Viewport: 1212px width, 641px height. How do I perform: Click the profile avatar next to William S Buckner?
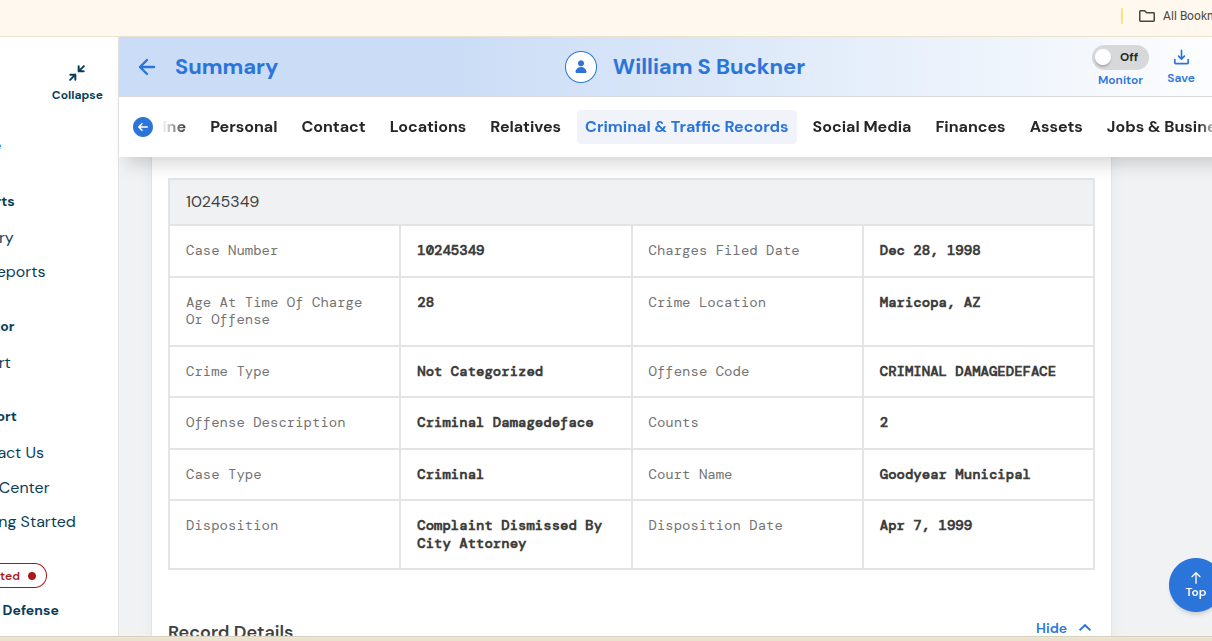581,66
